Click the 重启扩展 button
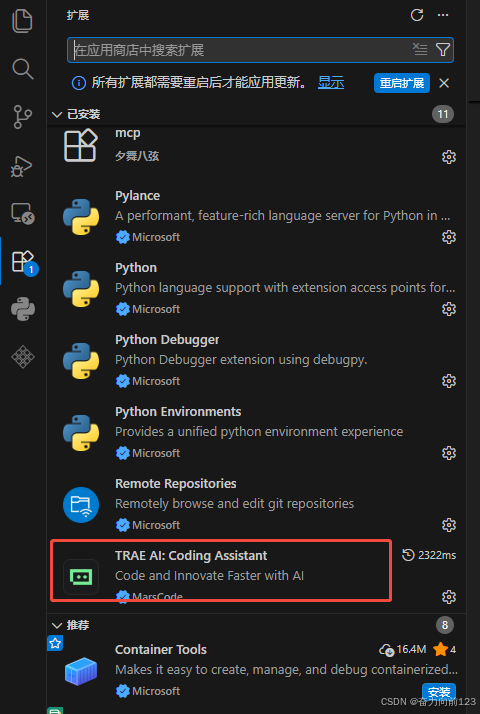The width and height of the screenshot is (480, 714). tap(402, 83)
